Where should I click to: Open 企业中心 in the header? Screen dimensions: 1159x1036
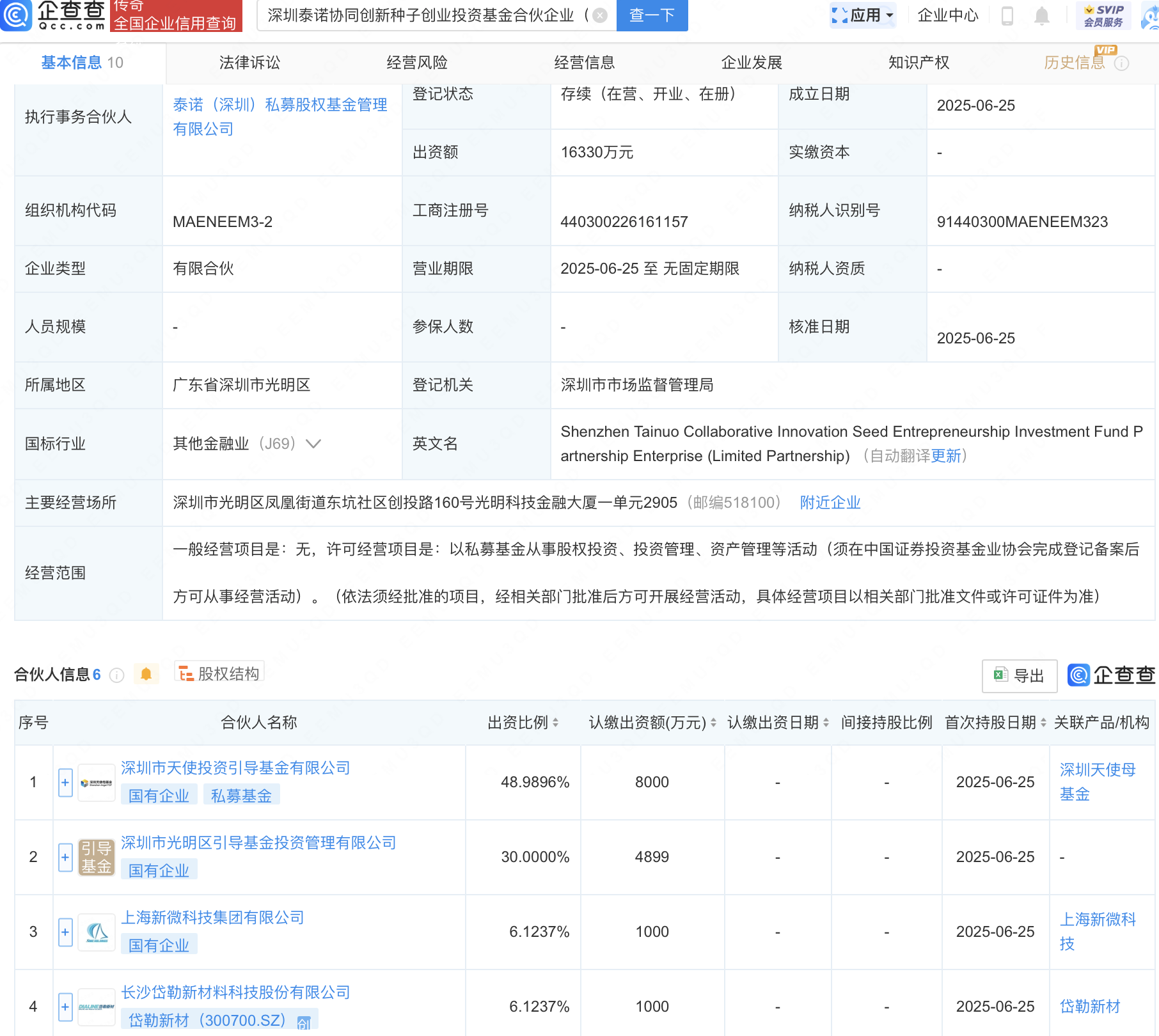948,15
